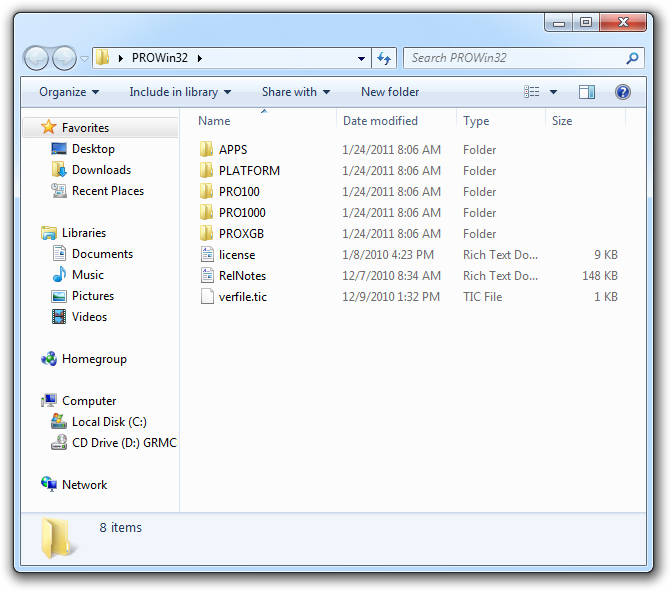Select the license file name
The width and height of the screenshot is (672, 592).
[237, 255]
